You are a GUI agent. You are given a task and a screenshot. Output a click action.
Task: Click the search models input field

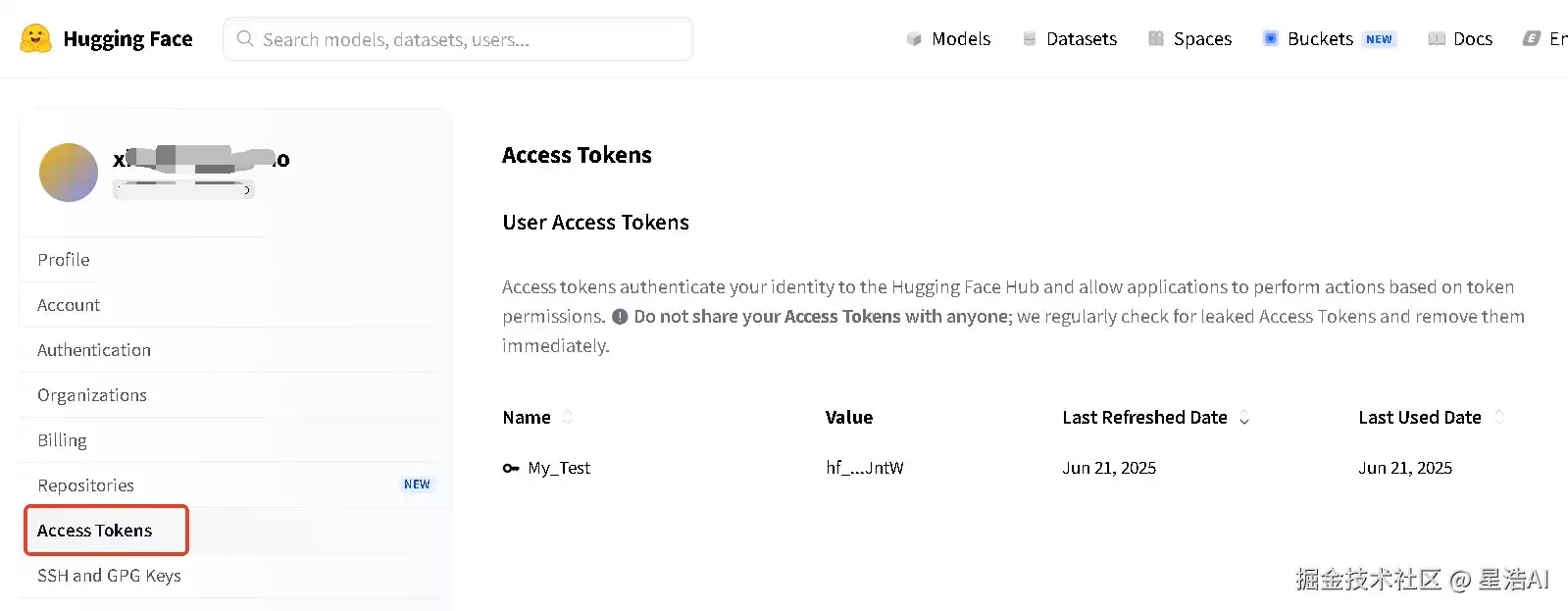tap(458, 39)
